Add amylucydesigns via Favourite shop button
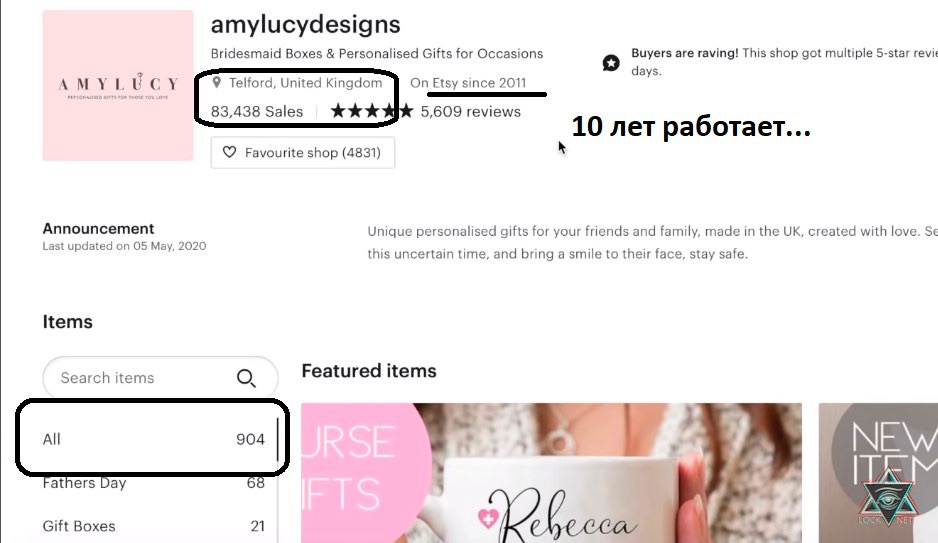The image size is (938, 543). (x=303, y=152)
